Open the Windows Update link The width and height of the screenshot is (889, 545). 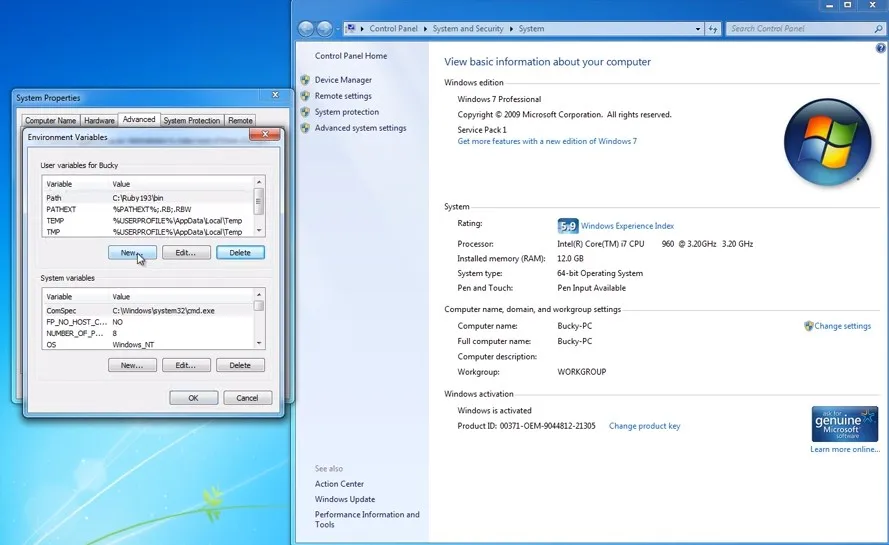coord(345,499)
